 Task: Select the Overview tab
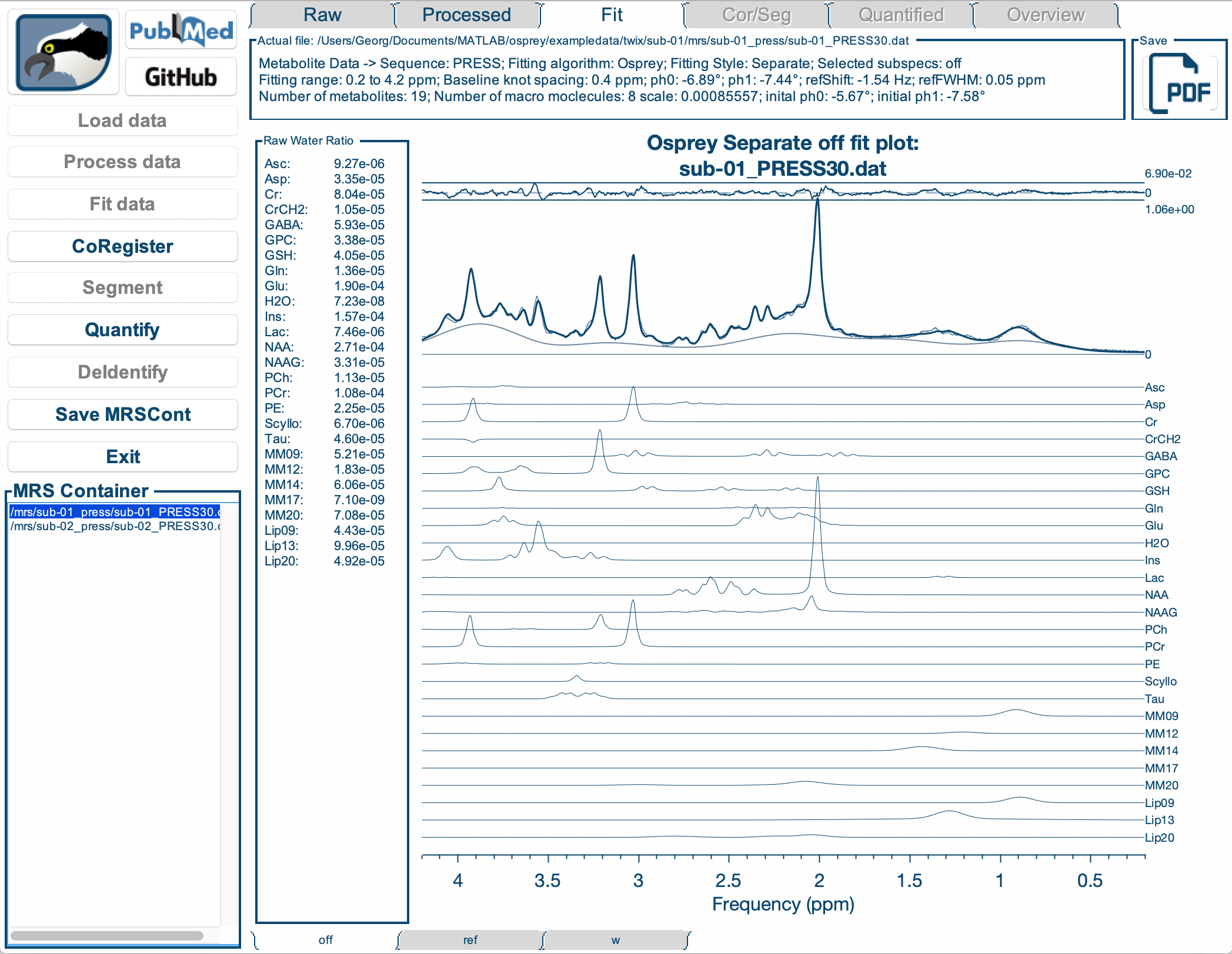[1046, 15]
